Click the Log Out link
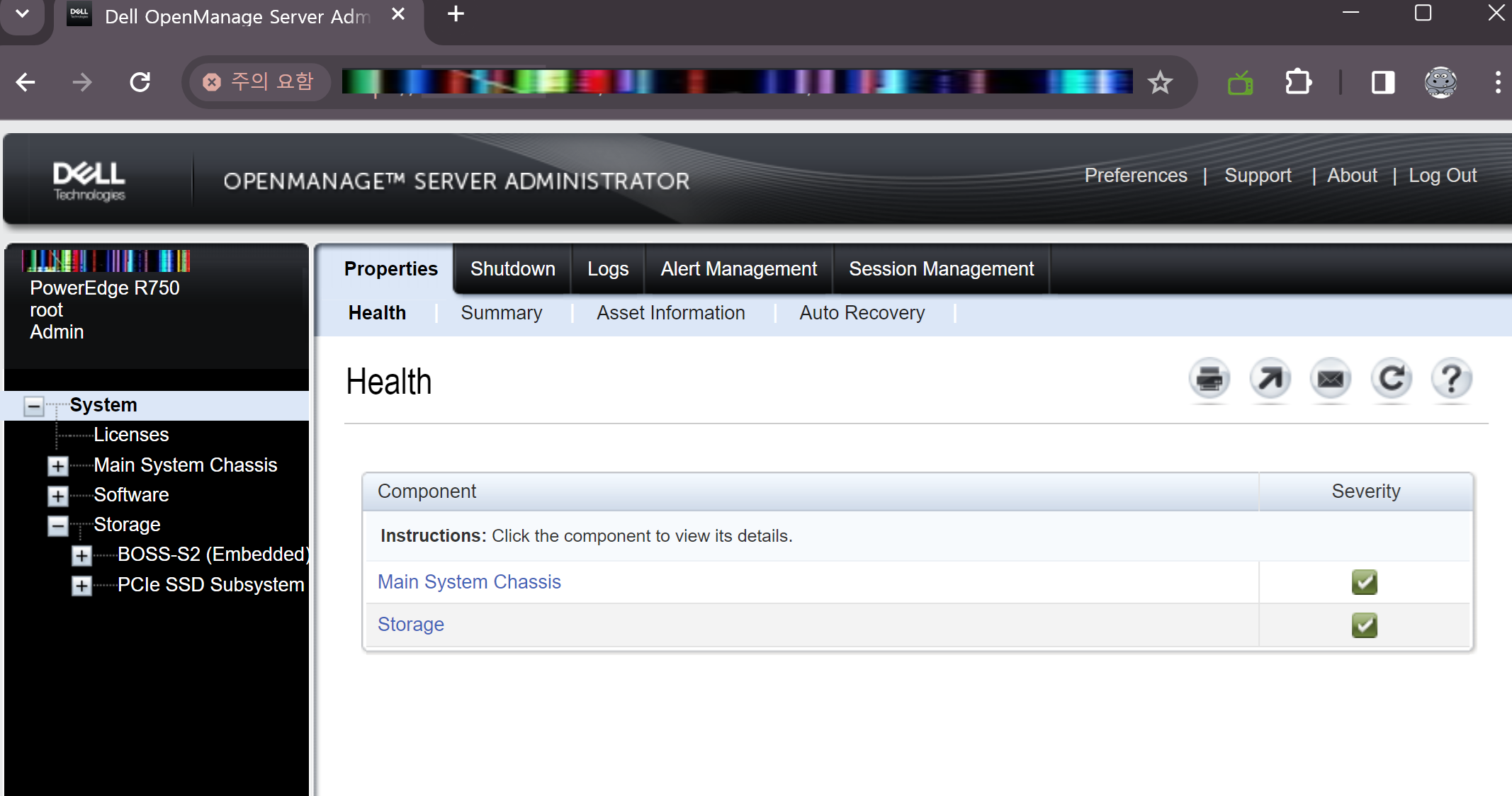The image size is (1512, 796). coord(1442,176)
